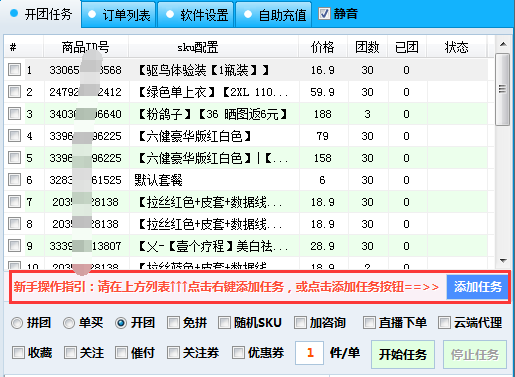Sort by the 价格 column header
The height and width of the screenshot is (377, 515).
(322, 47)
